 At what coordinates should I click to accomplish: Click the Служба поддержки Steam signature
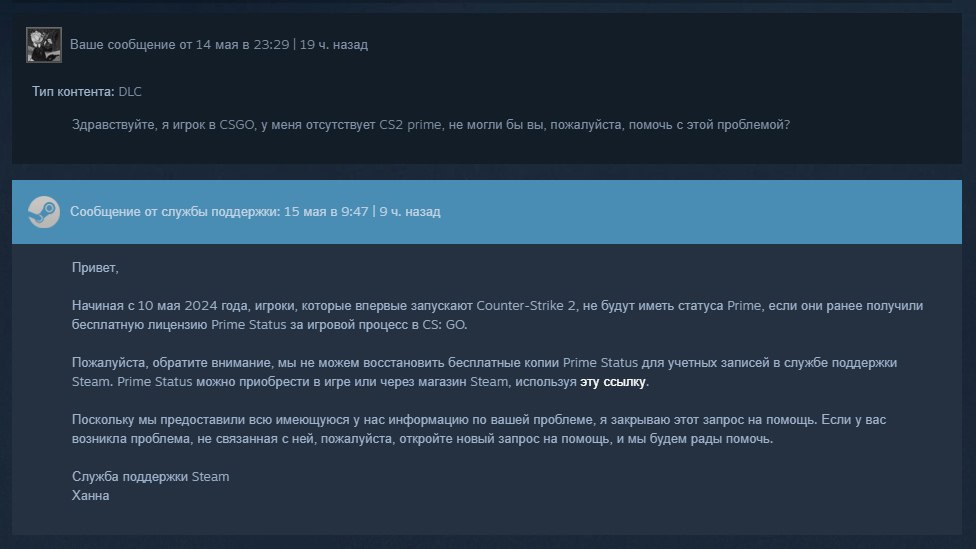pyautogui.click(x=151, y=477)
